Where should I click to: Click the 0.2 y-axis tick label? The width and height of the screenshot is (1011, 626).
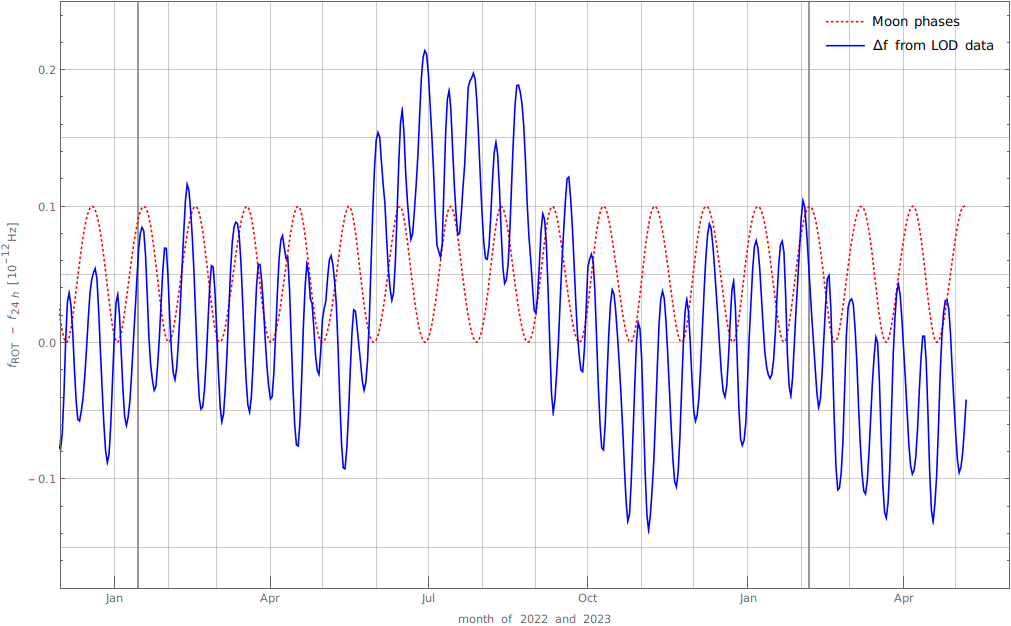(46, 70)
